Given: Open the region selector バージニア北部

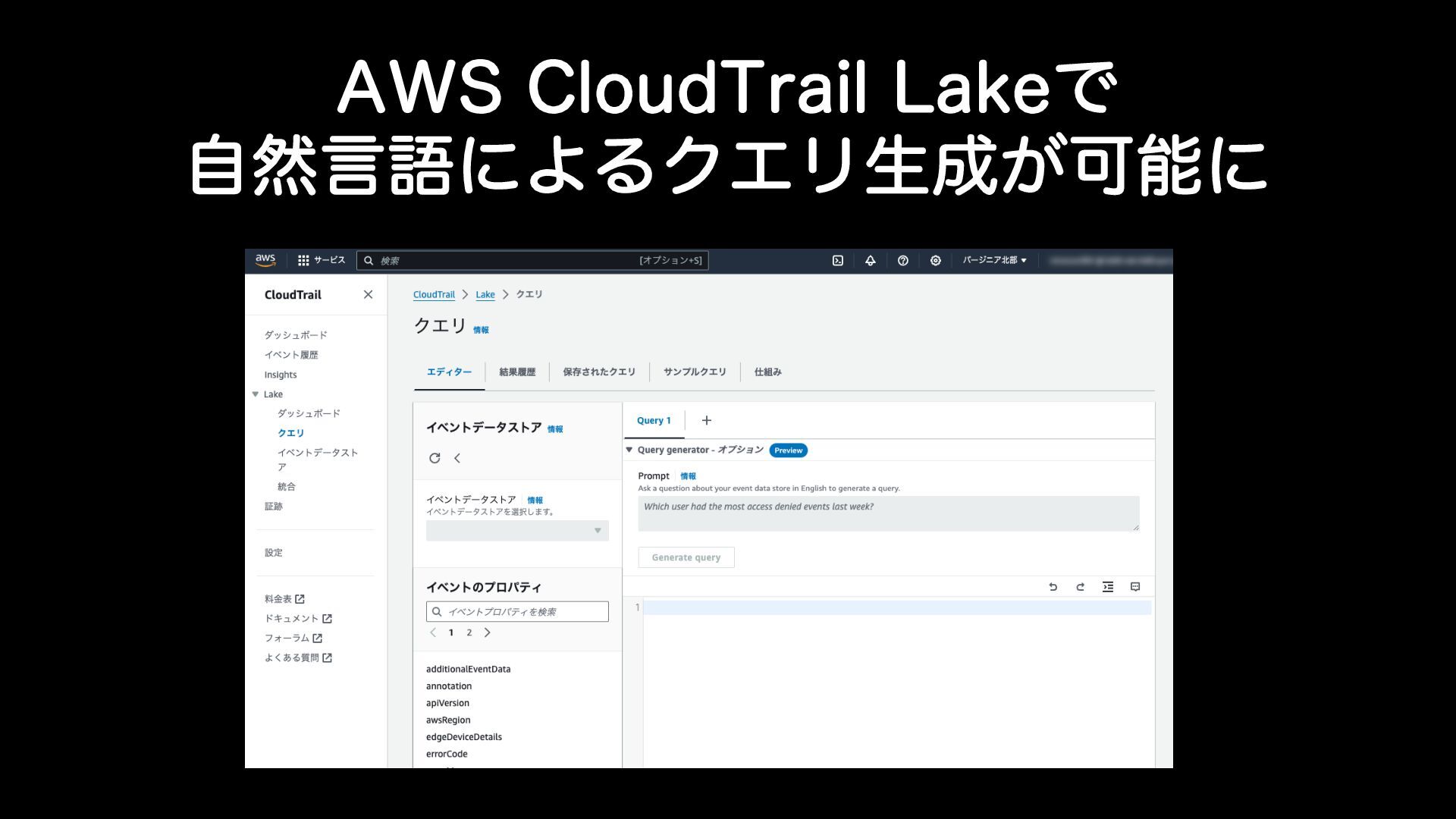Looking at the screenshot, I should coord(994,260).
